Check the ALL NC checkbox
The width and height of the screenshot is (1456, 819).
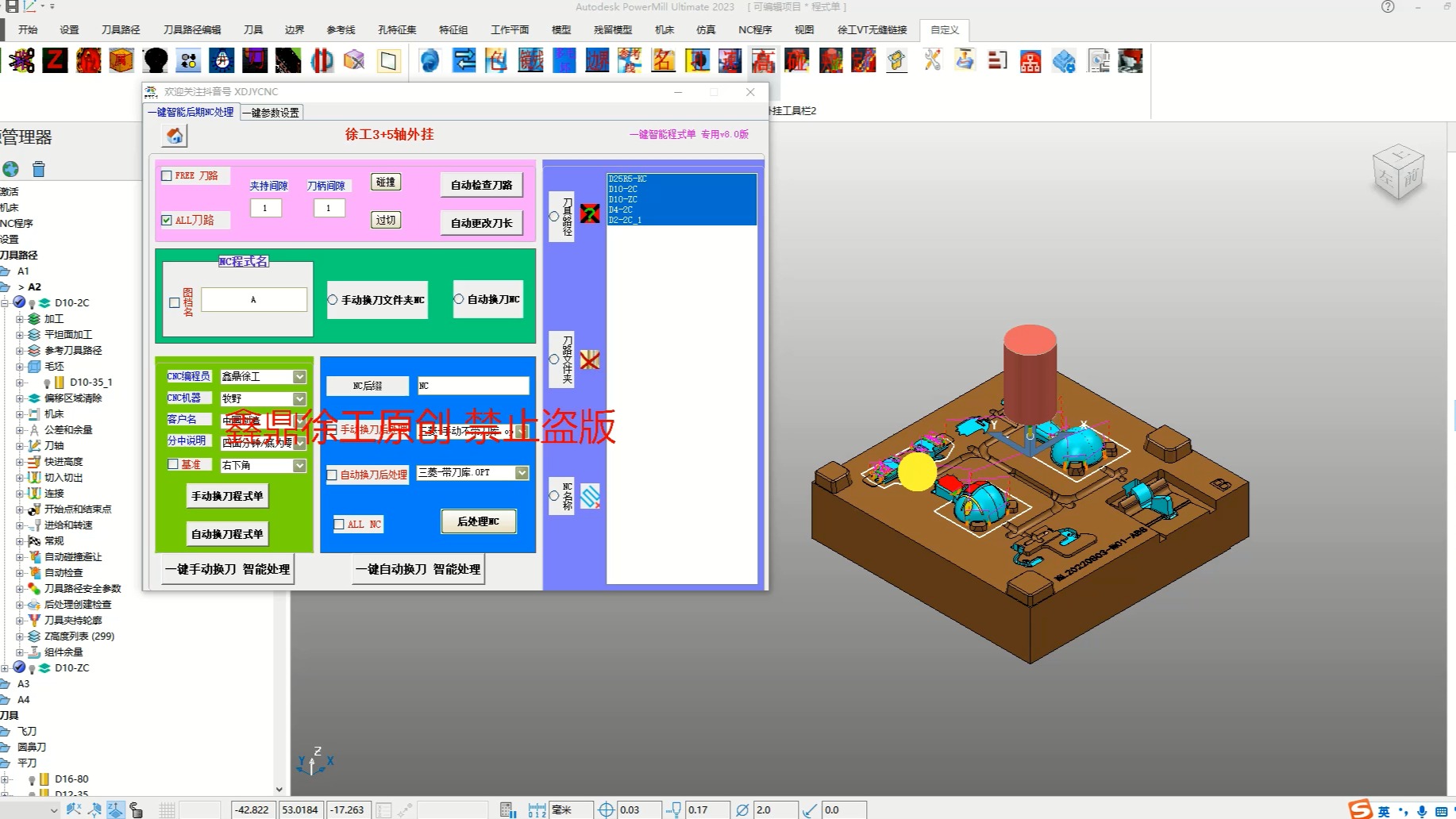[x=340, y=525]
